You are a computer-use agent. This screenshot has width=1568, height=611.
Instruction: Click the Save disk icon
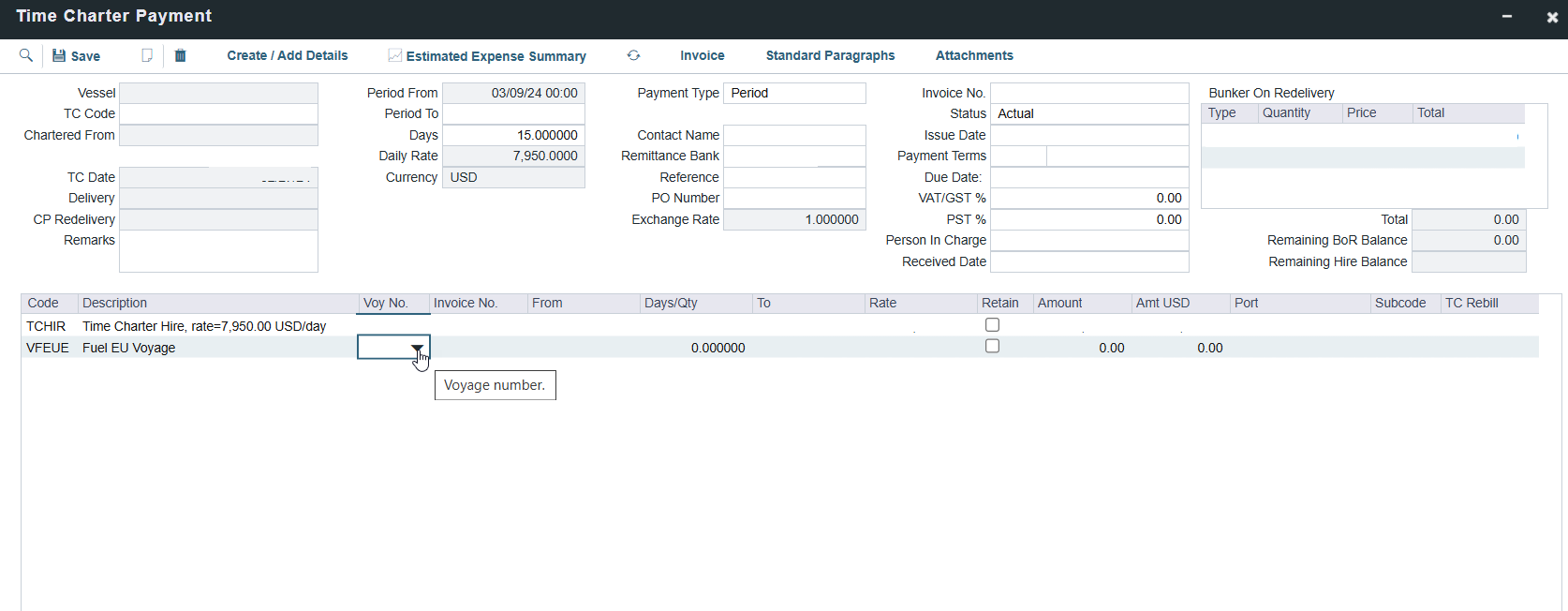point(59,55)
